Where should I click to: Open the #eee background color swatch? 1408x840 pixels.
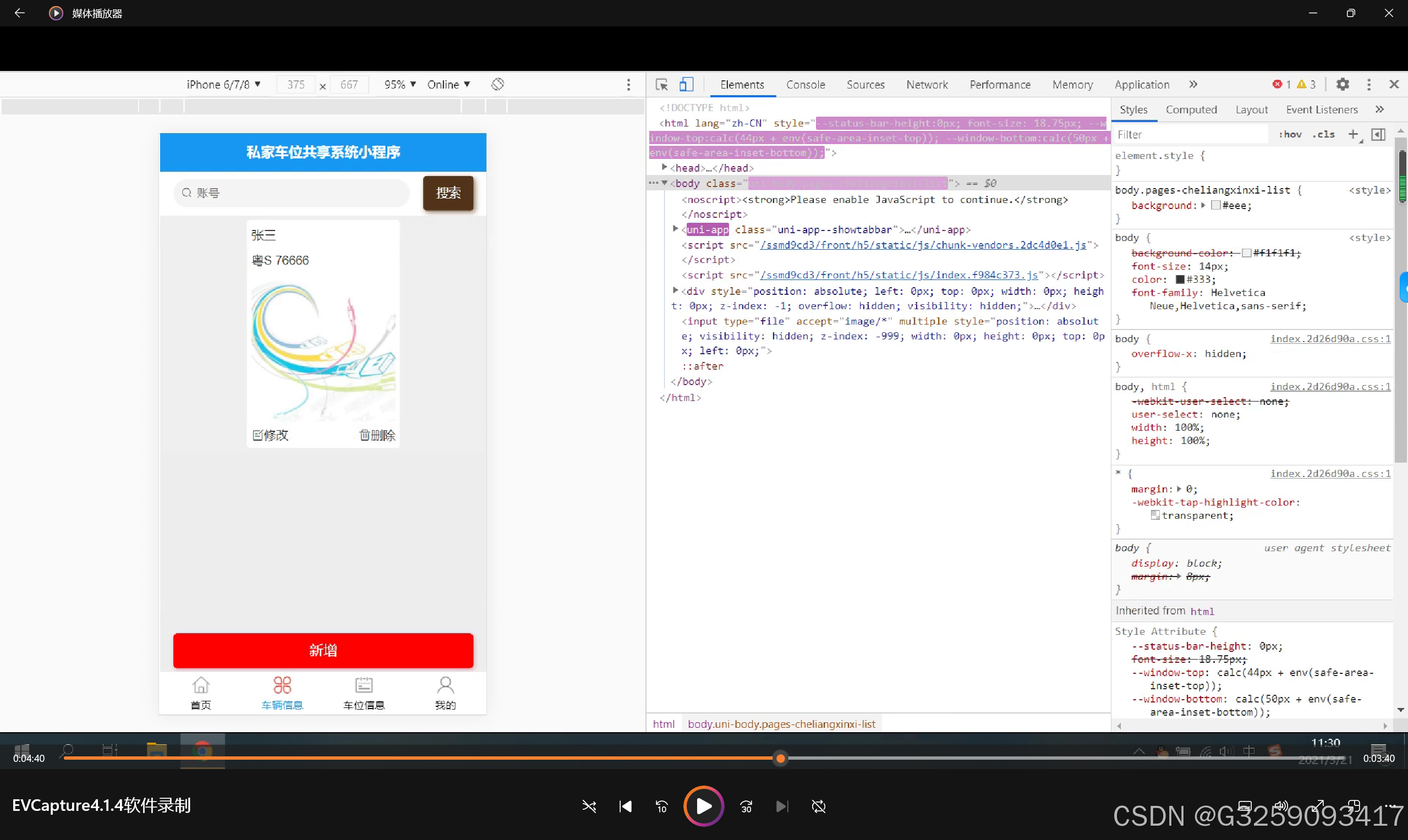[1215, 206]
